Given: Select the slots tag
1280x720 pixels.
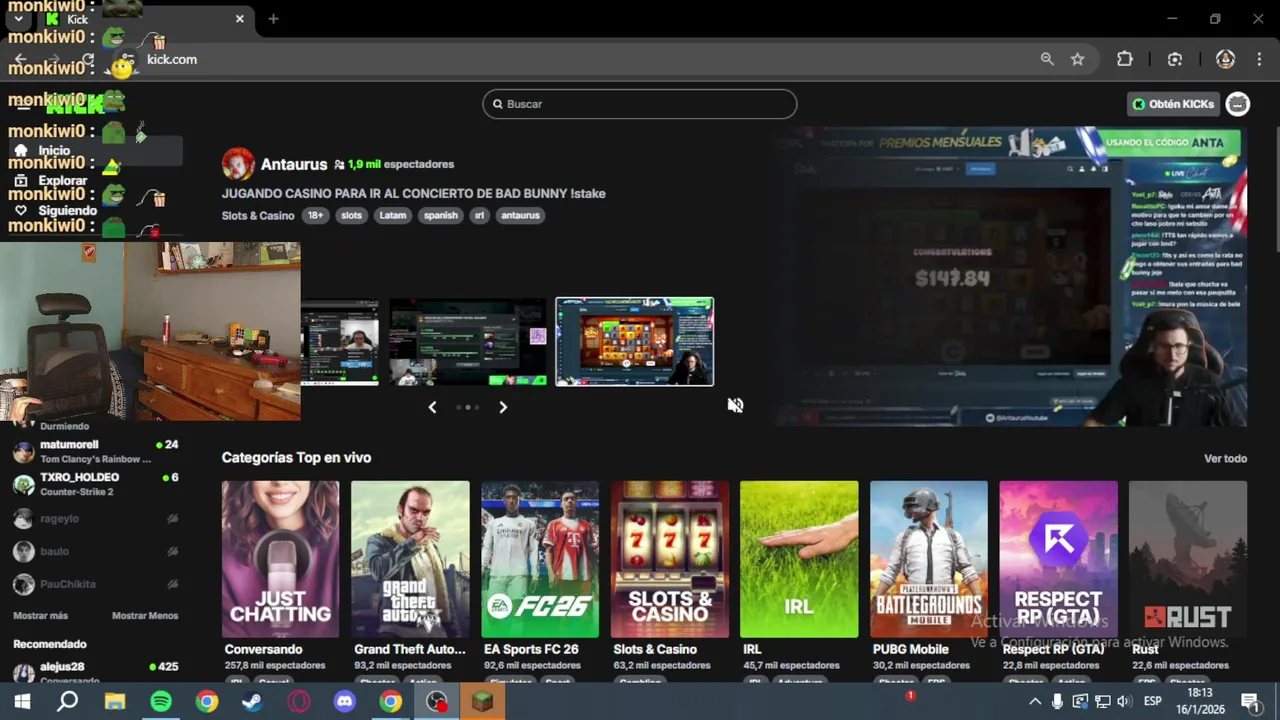Looking at the screenshot, I should [351, 215].
